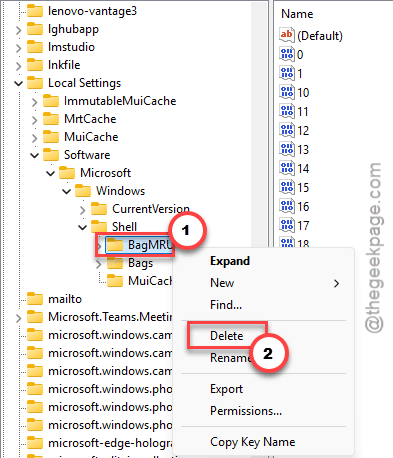Expand the ImmutableMuiCache key
The image size is (393, 458).
35,102
